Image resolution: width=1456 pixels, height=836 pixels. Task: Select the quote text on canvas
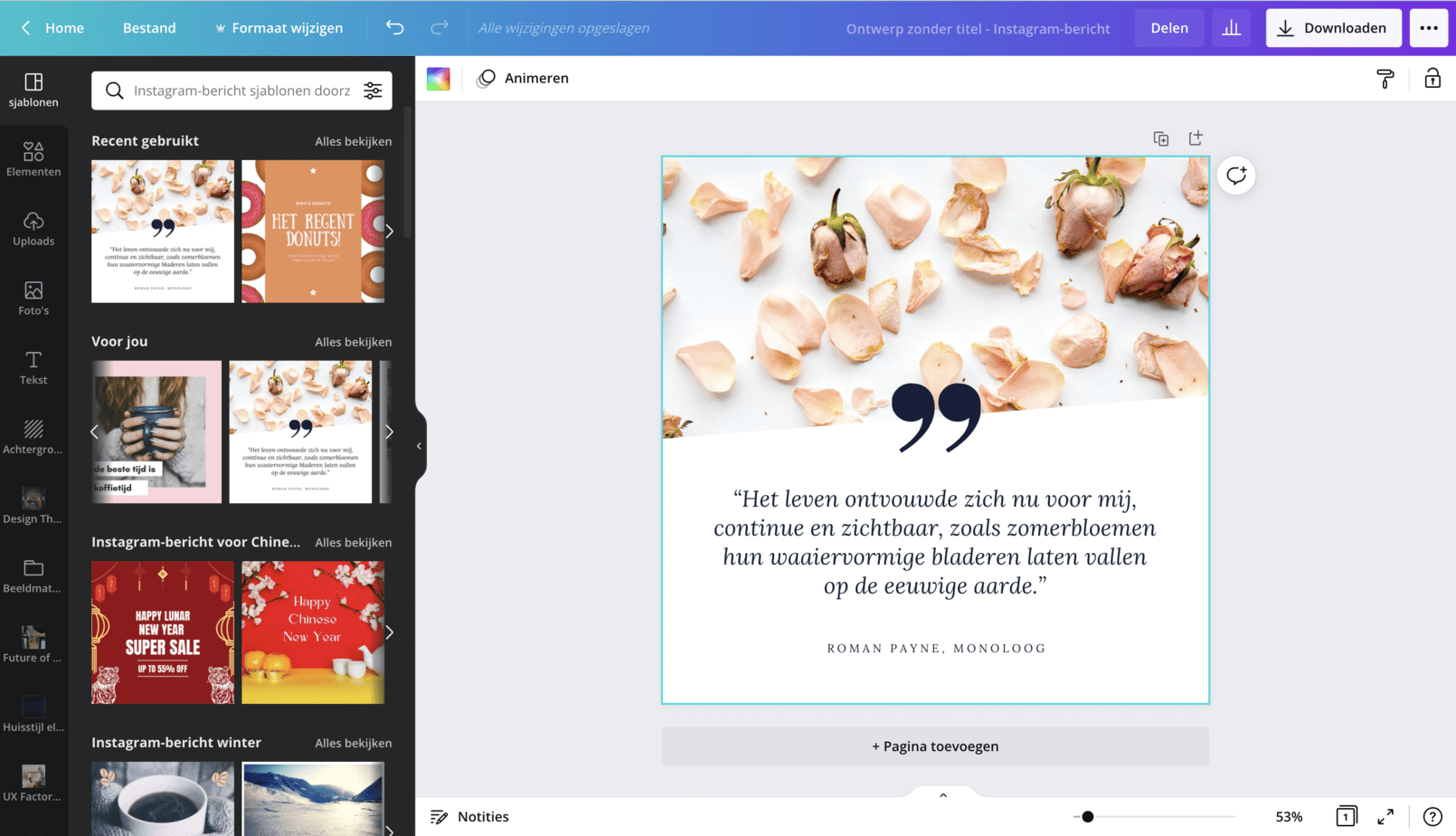point(934,542)
